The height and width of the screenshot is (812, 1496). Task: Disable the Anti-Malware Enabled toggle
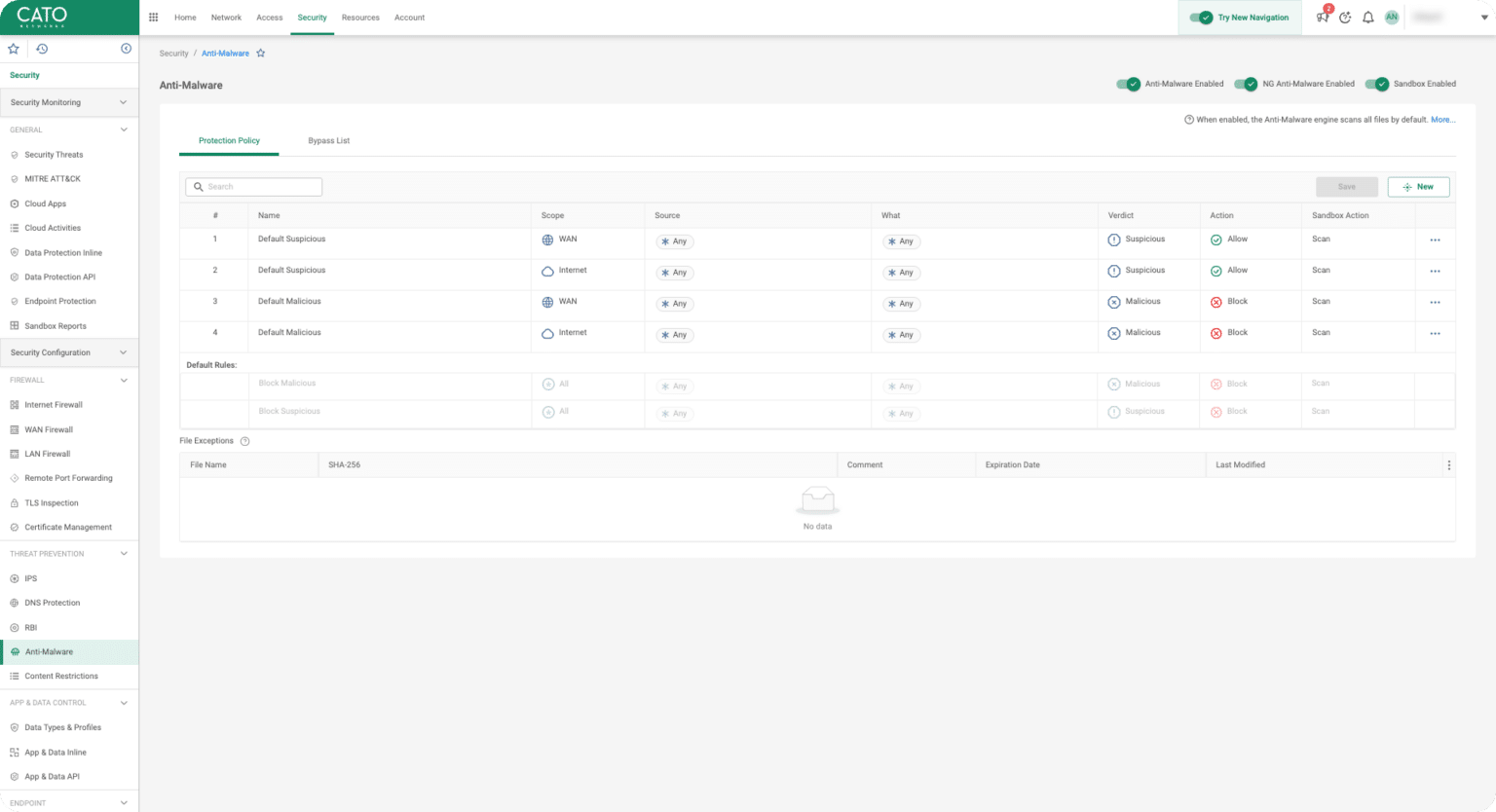point(1127,84)
